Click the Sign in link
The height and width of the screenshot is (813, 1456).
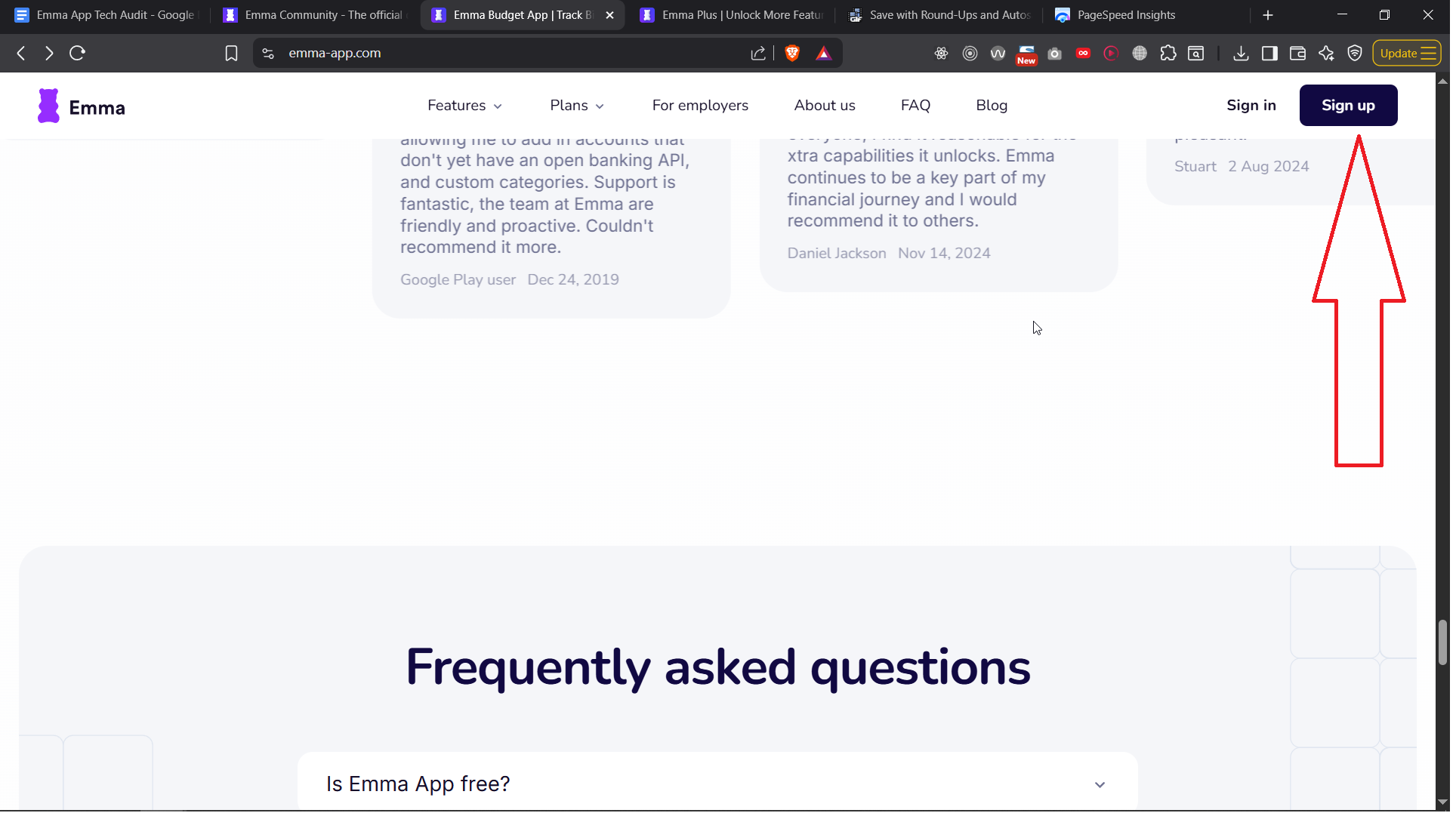(1251, 106)
